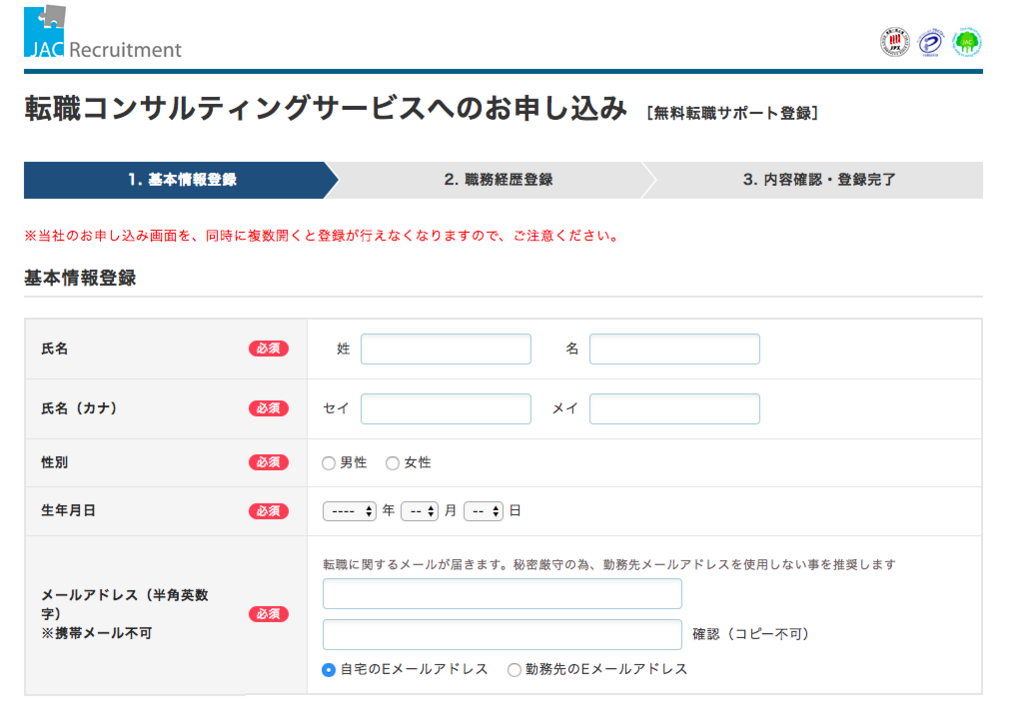Click the blue Privacy Mark badge
This screenshot has width=1024, height=711.
click(x=931, y=42)
